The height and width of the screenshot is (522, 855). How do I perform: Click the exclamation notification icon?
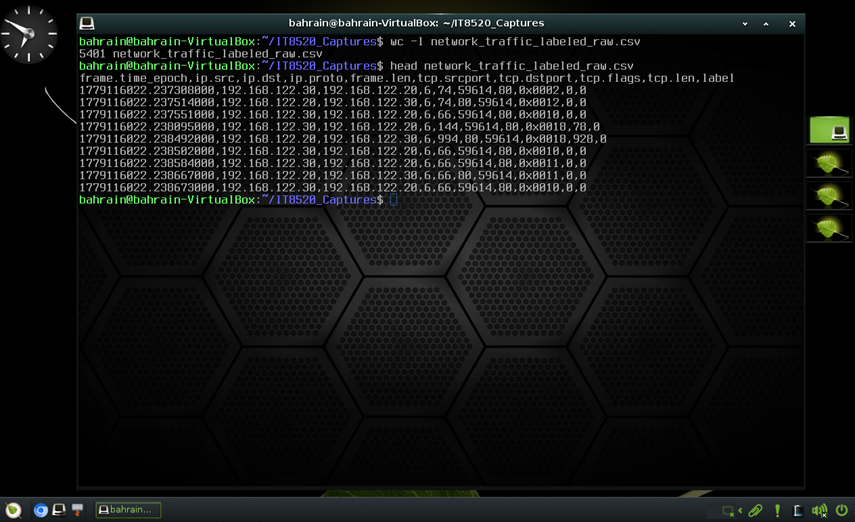(x=777, y=511)
